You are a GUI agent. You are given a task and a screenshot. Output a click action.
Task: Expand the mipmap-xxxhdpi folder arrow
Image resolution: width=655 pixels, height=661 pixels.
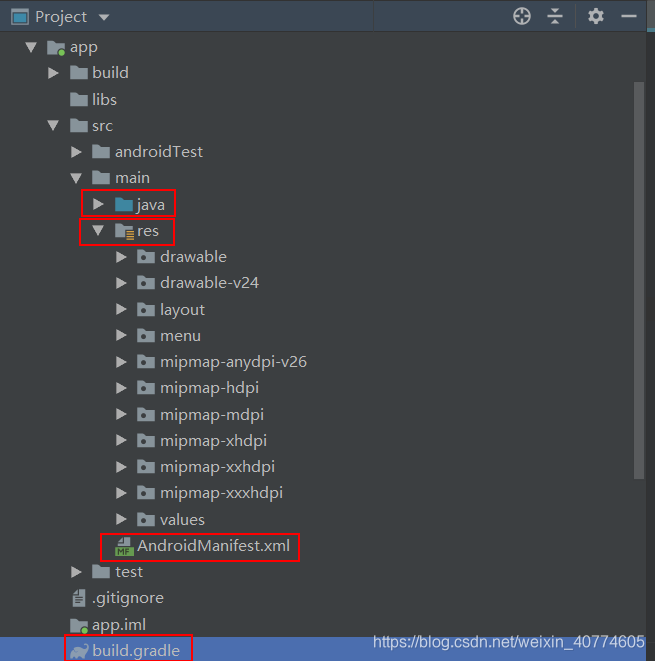click(x=121, y=493)
